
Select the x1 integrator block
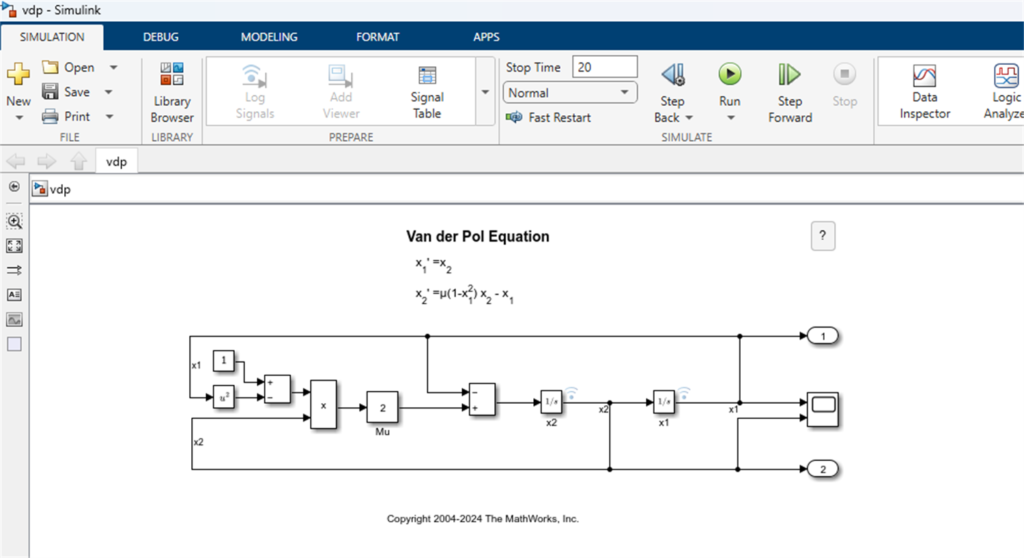[x=664, y=402]
